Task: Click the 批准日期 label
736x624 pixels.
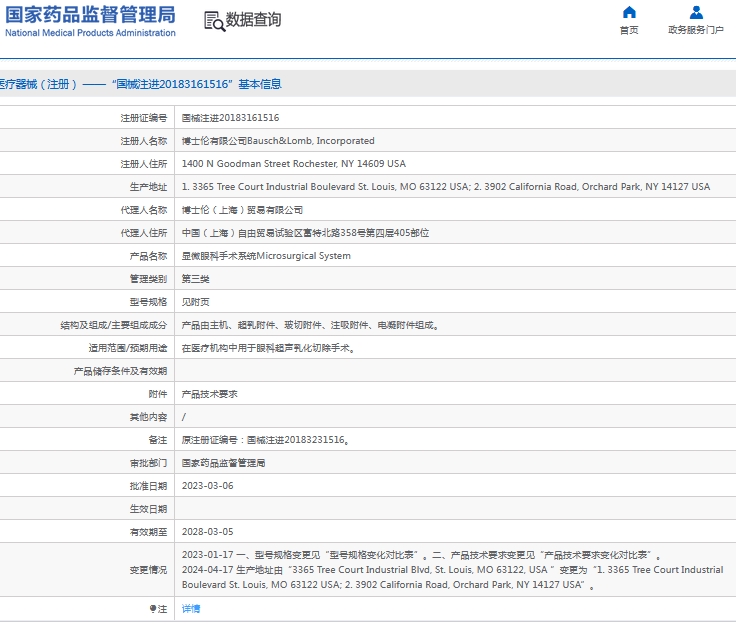Action: point(148,486)
